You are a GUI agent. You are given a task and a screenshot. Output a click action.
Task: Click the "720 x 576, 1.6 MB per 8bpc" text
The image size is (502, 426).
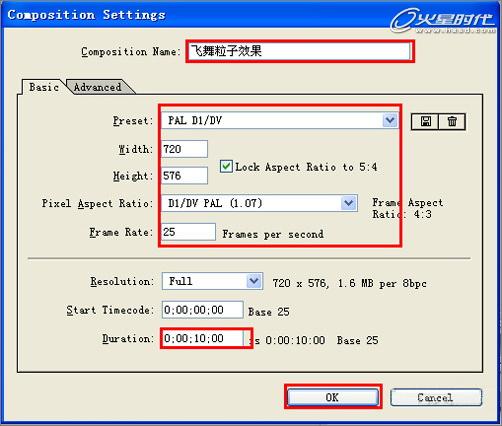click(x=349, y=283)
